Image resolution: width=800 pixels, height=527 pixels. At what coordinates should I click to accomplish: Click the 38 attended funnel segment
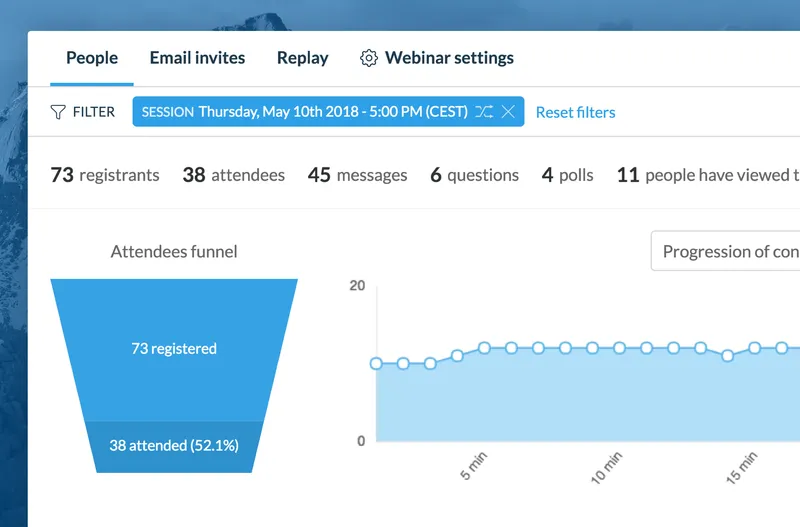(x=174, y=446)
